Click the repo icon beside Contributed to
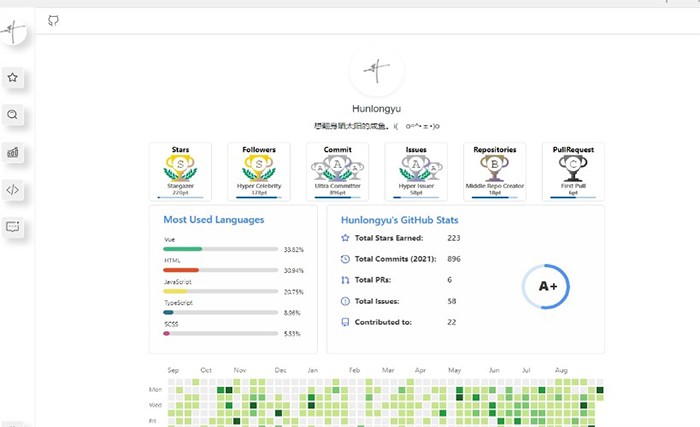 coord(345,322)
